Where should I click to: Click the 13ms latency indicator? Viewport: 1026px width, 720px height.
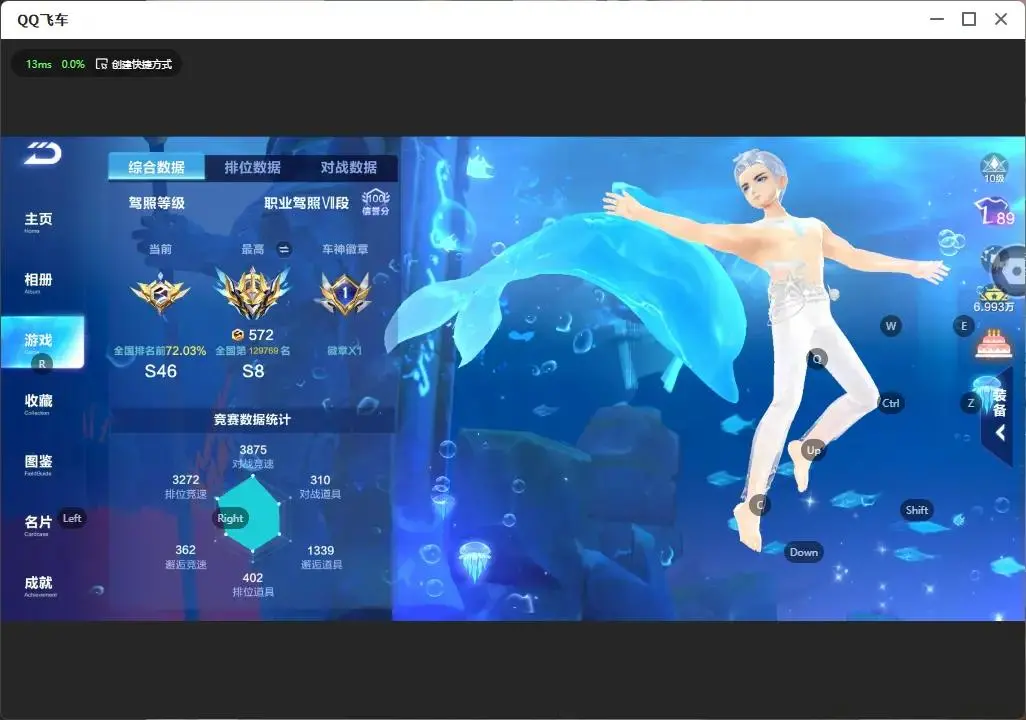[39, 64]
